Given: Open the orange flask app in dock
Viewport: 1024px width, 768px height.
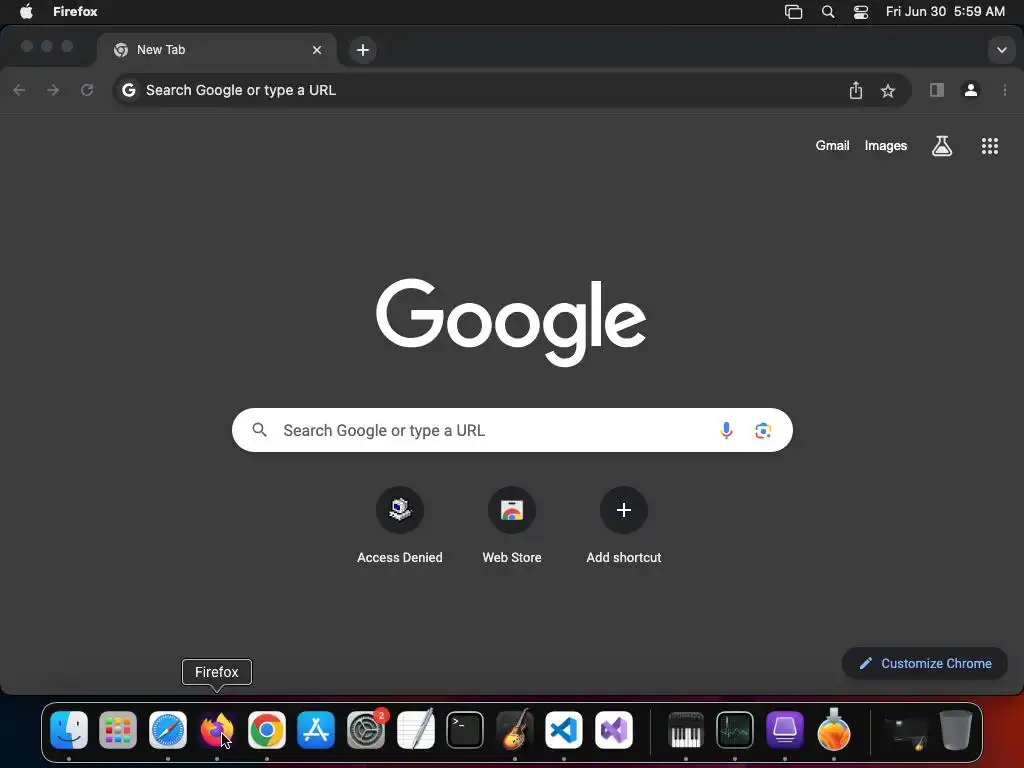Looking at the screenshot, I should [834, 729].
